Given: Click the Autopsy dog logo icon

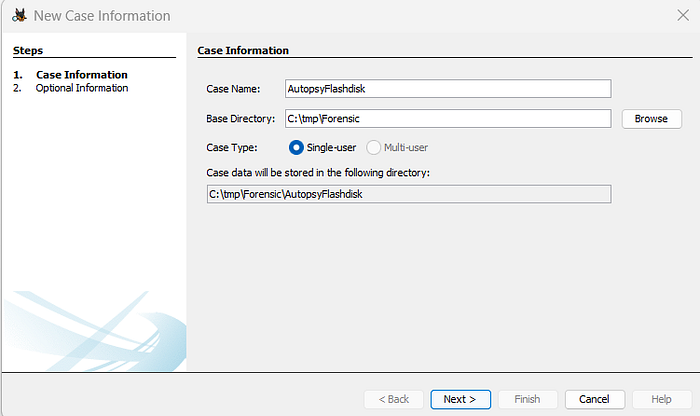Looking at the screenshot, I should click(x=19, y=16).
